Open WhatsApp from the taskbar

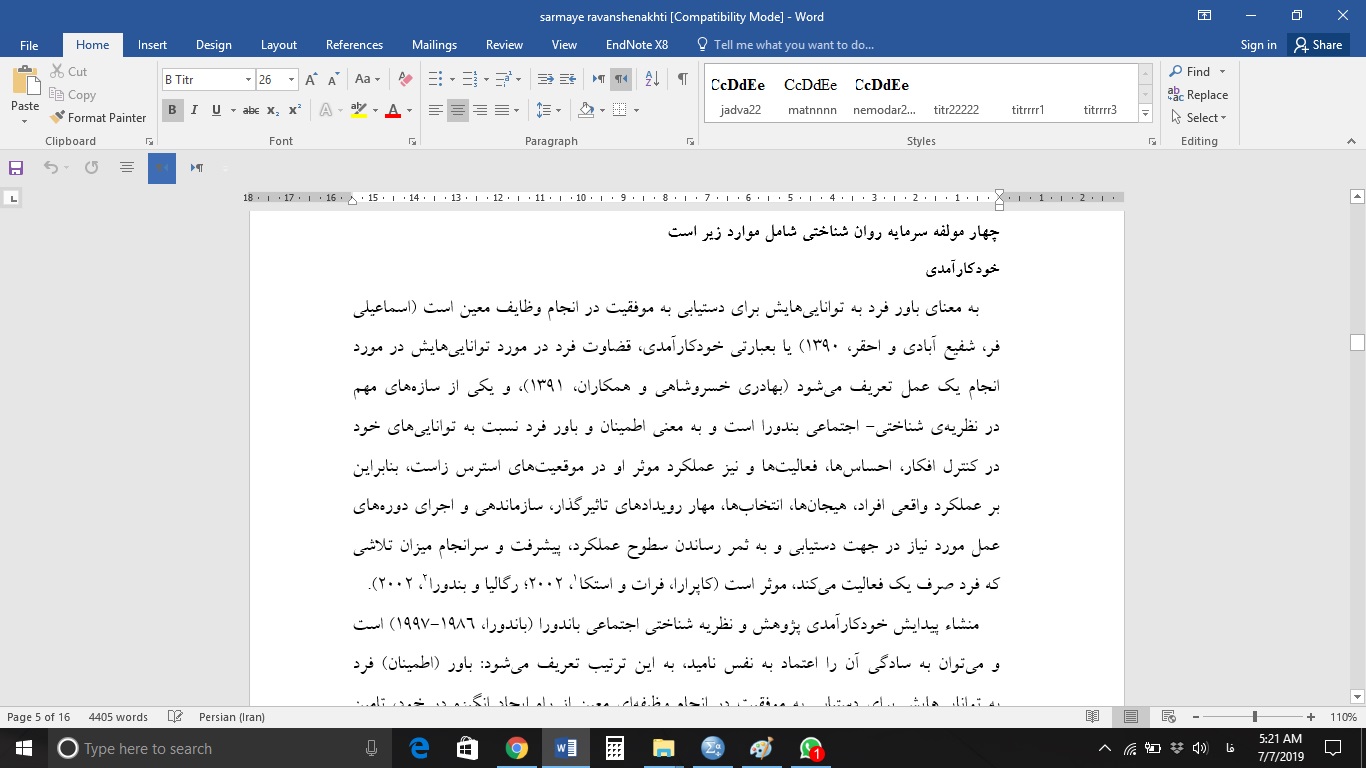tap(810, 748)
